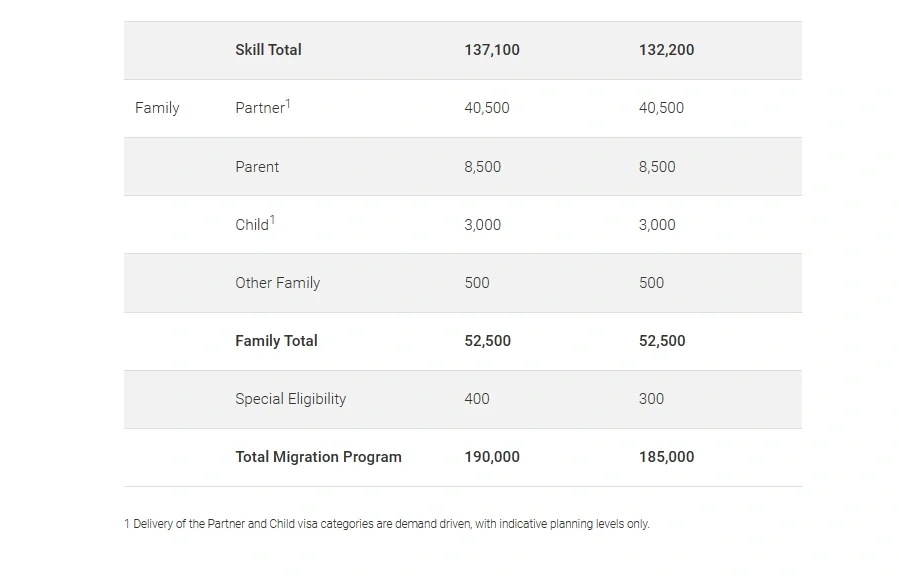Click the Skill Total row label
This screenshot has height=579, width=899.
click(x=268, y=50)
